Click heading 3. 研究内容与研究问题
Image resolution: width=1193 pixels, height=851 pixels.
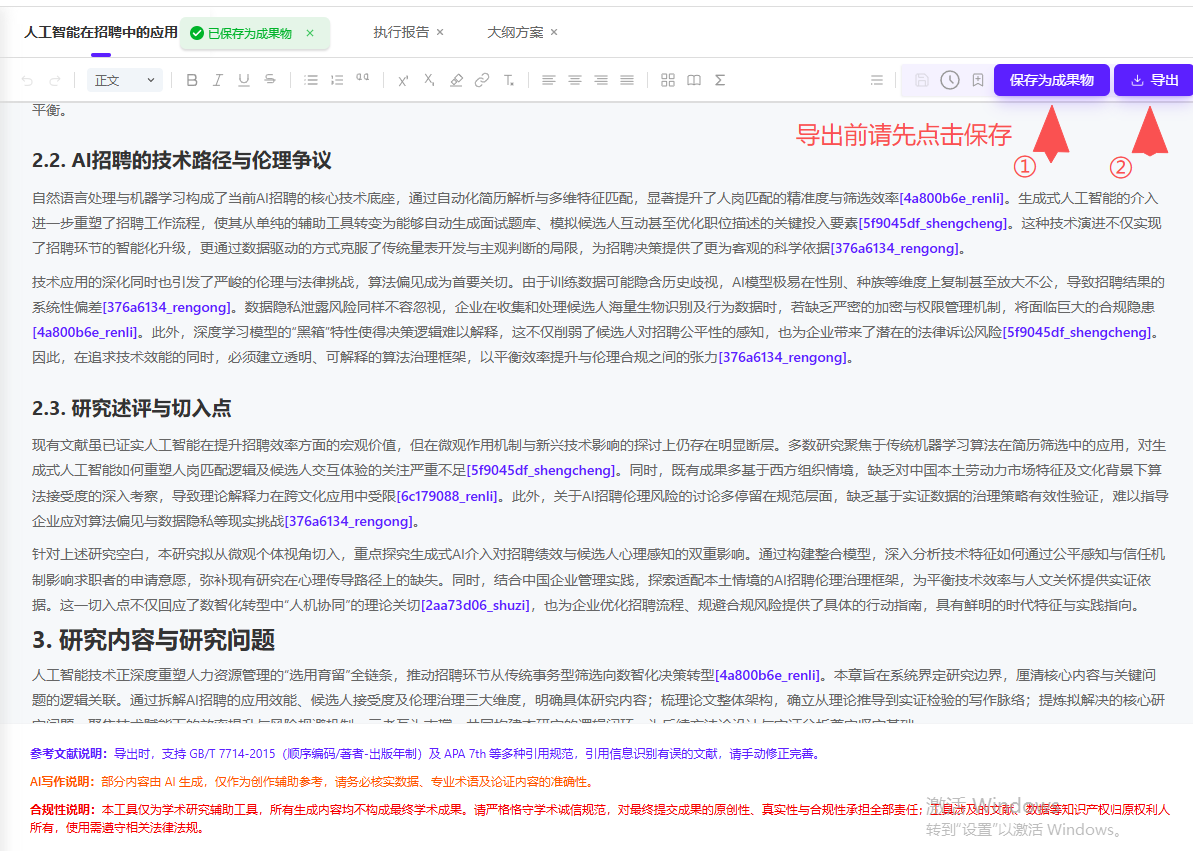coord(154,640)
